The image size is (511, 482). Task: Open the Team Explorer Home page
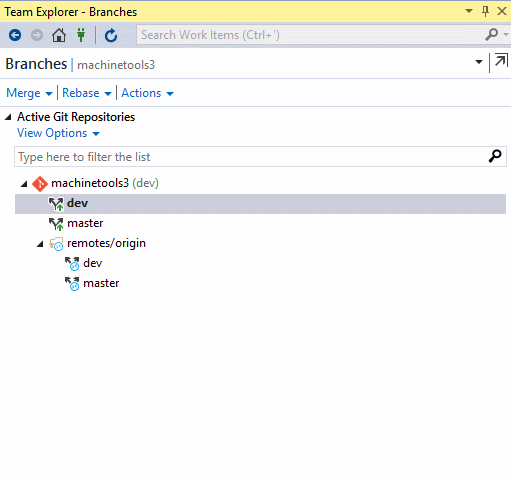click(x=59, y=35)
